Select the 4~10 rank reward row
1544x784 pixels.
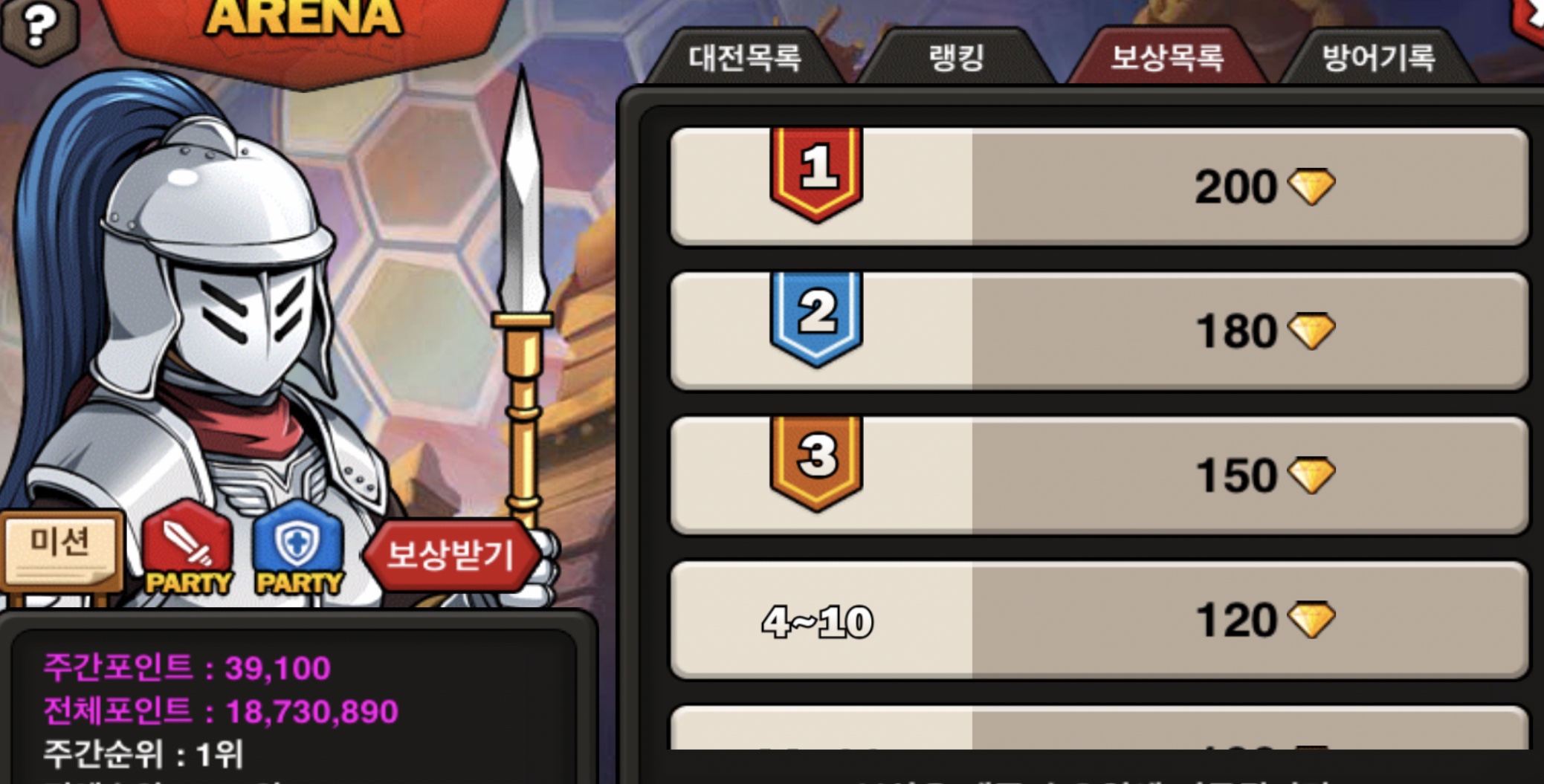(1099, 621)
